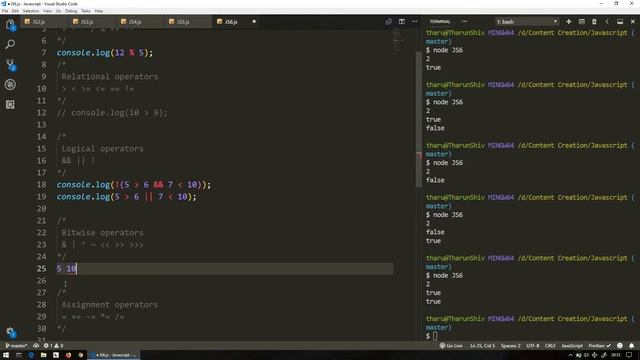This screenshot has width=640, height=360.
Task: Close the terminal panel
Action: 633,22
